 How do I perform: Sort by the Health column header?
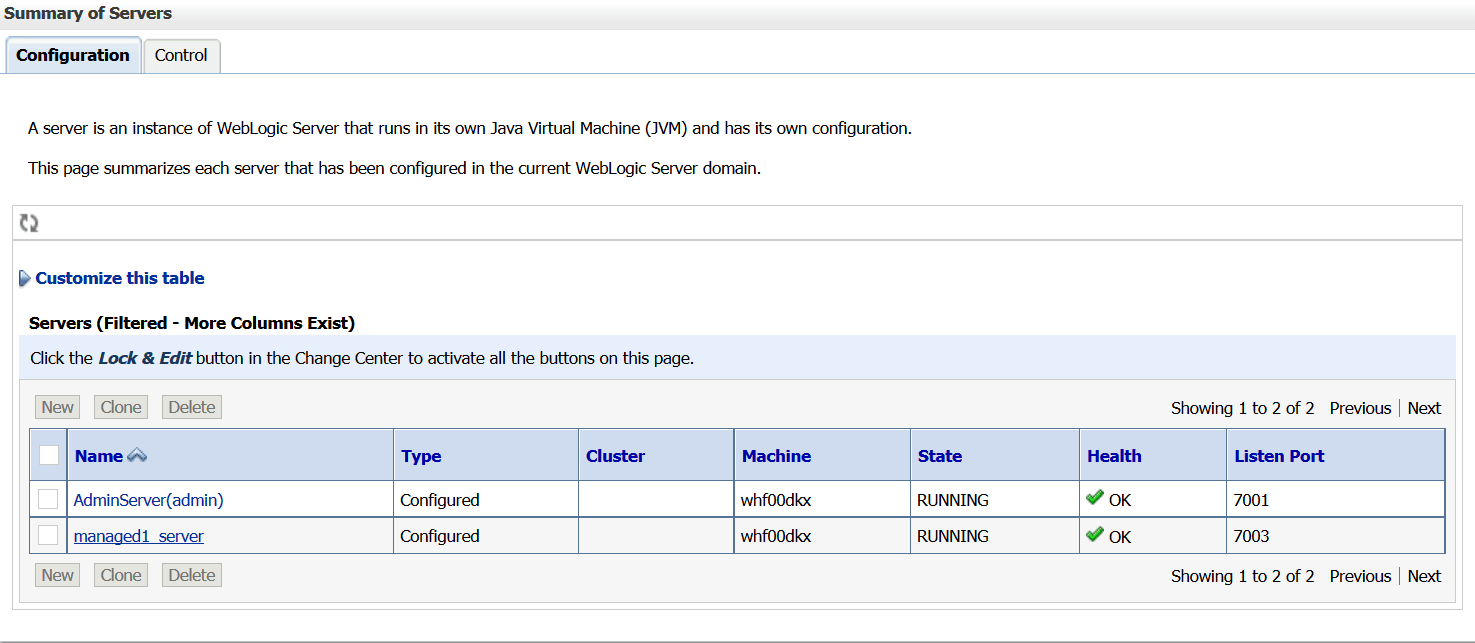pos(1114,456)
